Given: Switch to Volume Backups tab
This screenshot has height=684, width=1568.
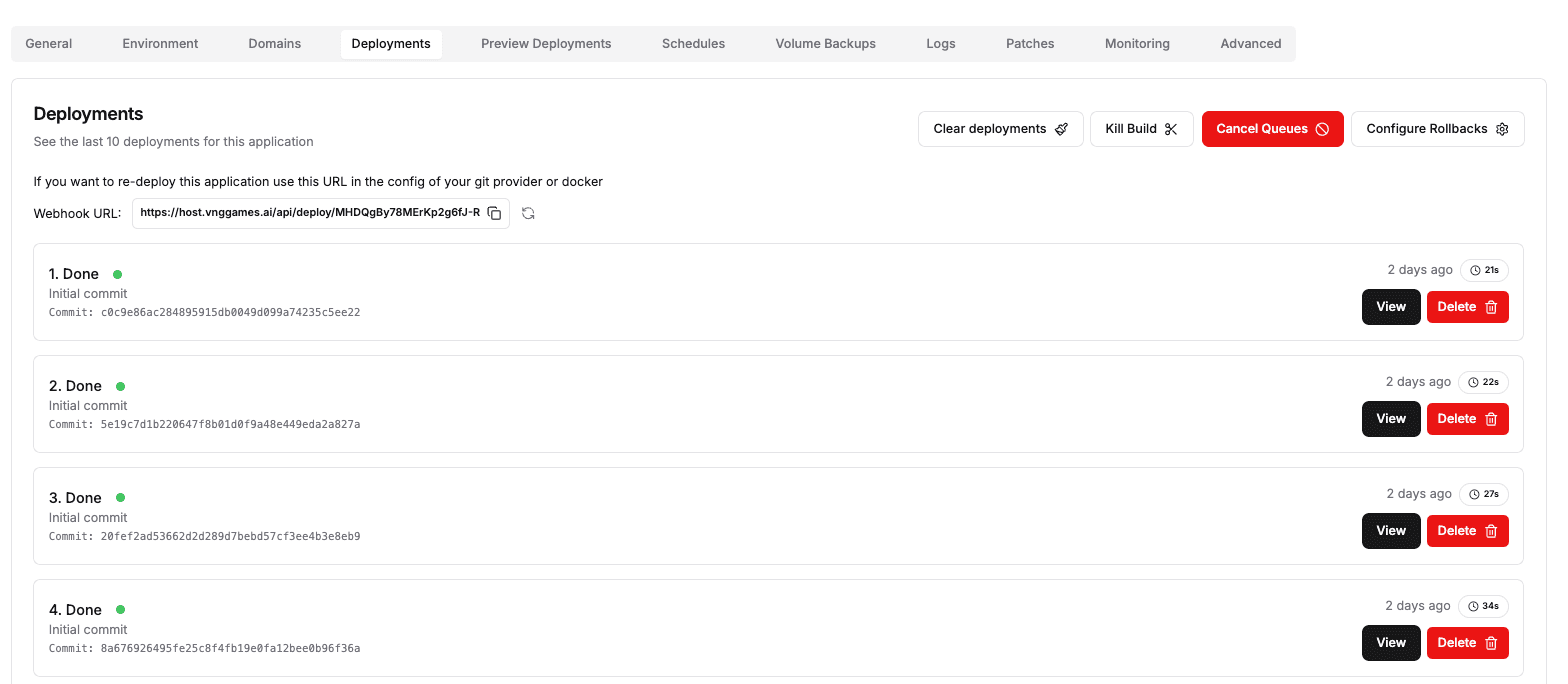Looking at the screenshot, I should (x=825, y=44).
